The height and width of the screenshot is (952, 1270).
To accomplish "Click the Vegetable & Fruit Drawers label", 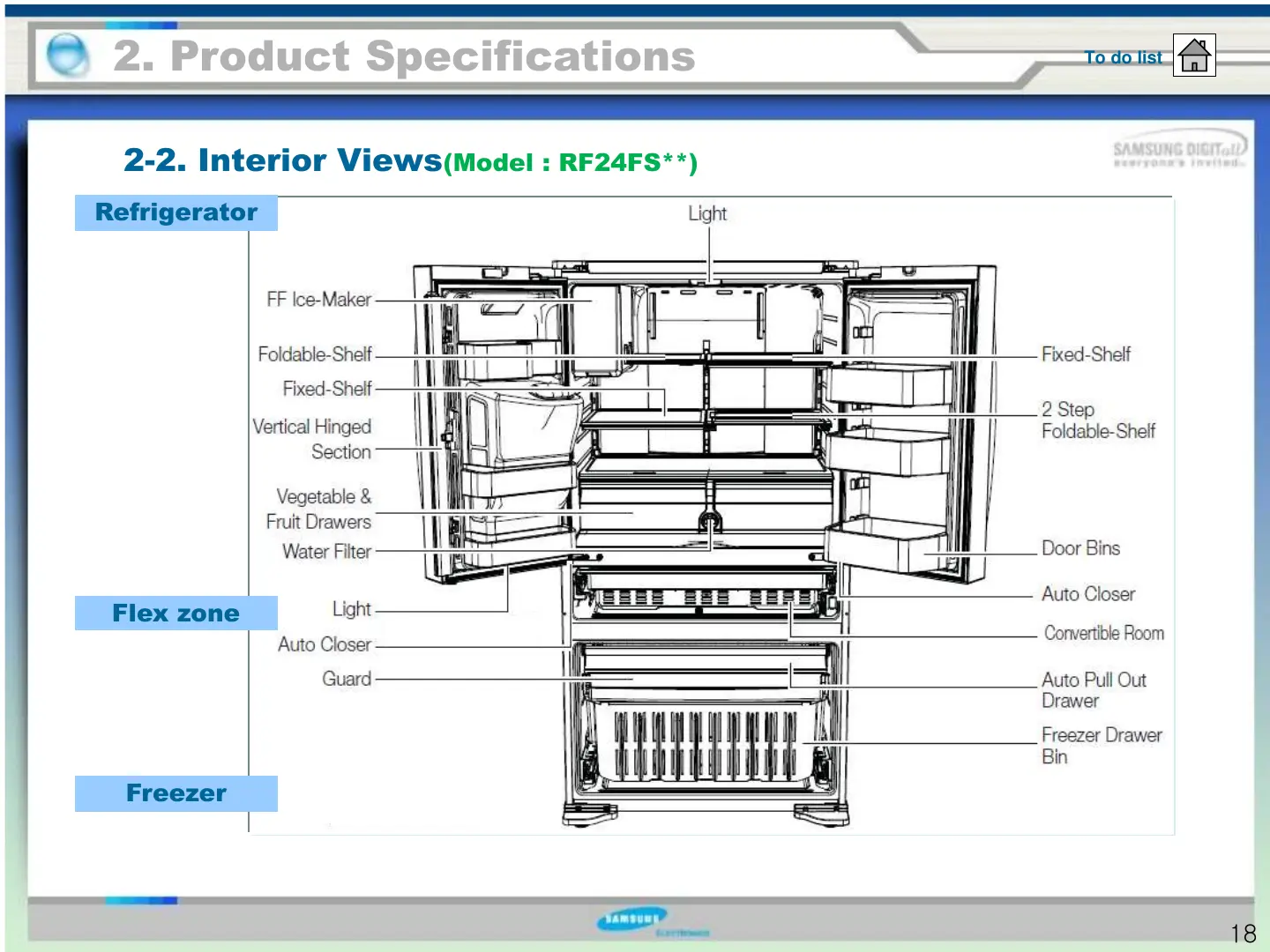I will [x=319, y=509].
